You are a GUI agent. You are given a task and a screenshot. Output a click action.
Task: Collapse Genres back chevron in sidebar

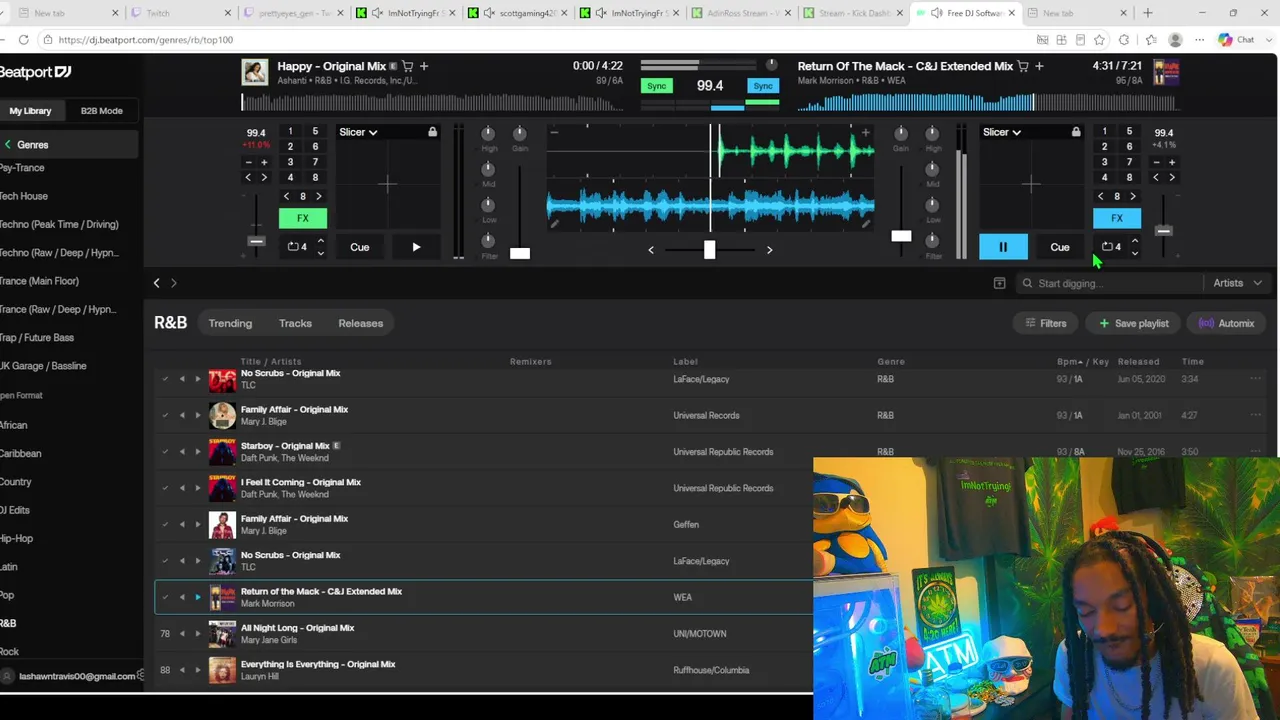[8, 145]
